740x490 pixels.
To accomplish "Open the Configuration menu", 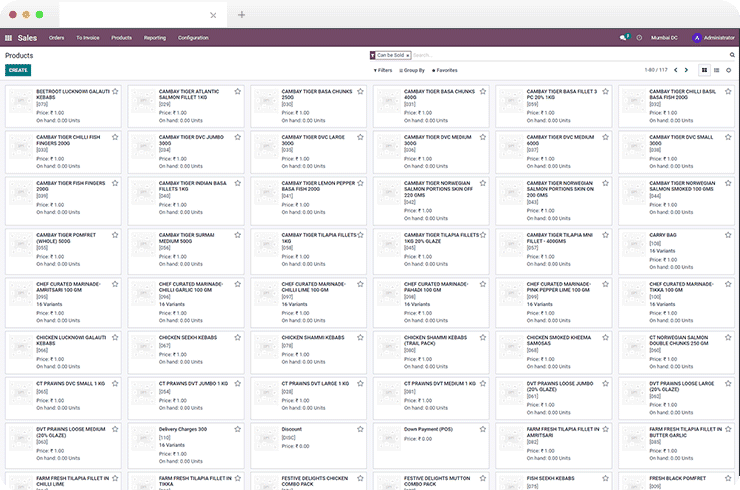I will pos(193,38).
